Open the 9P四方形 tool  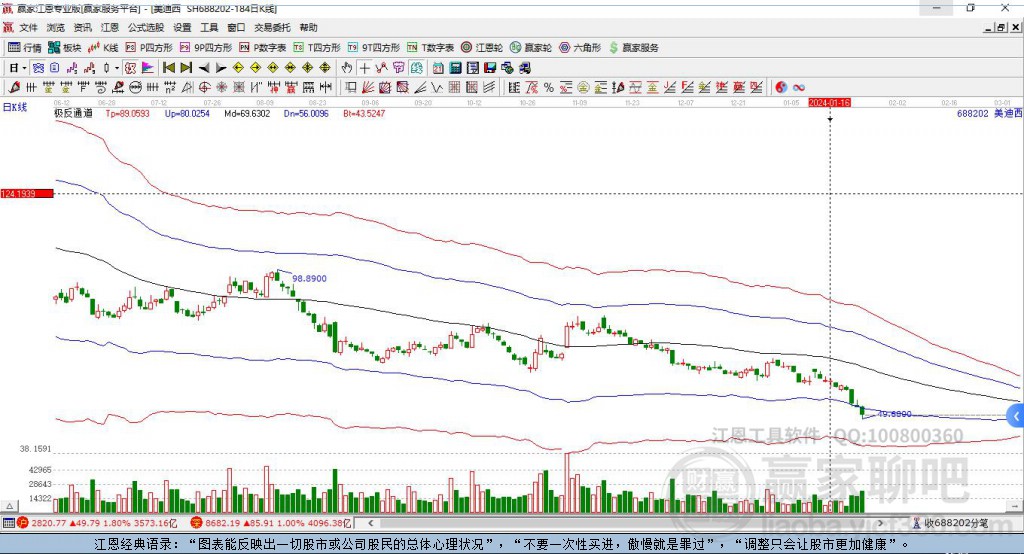[206, 48]
